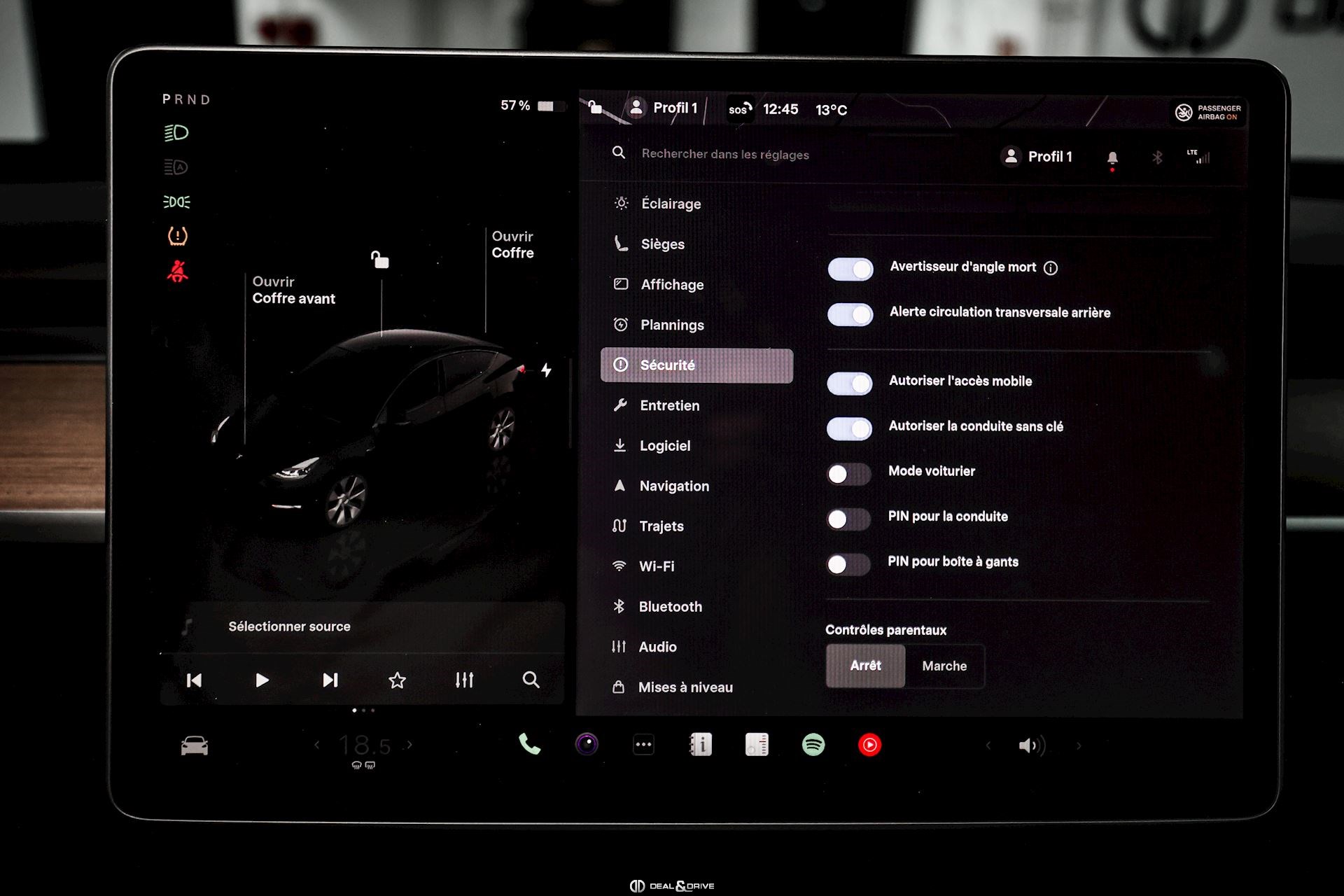Image resolution: width=1344 pixels, height=896 pixels.
Task: Click the notifications bell icon
Action: pyautogui.click(x=1112, y=157)
